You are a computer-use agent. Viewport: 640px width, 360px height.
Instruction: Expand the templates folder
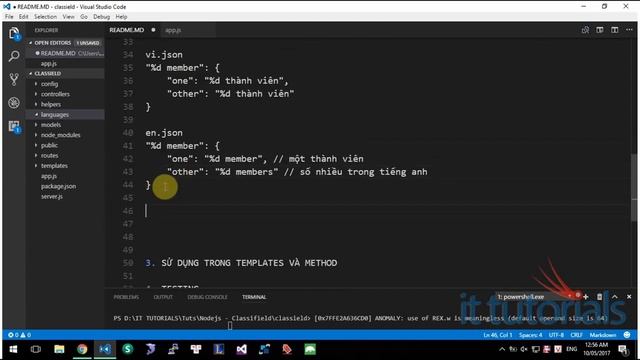point(54,165)
